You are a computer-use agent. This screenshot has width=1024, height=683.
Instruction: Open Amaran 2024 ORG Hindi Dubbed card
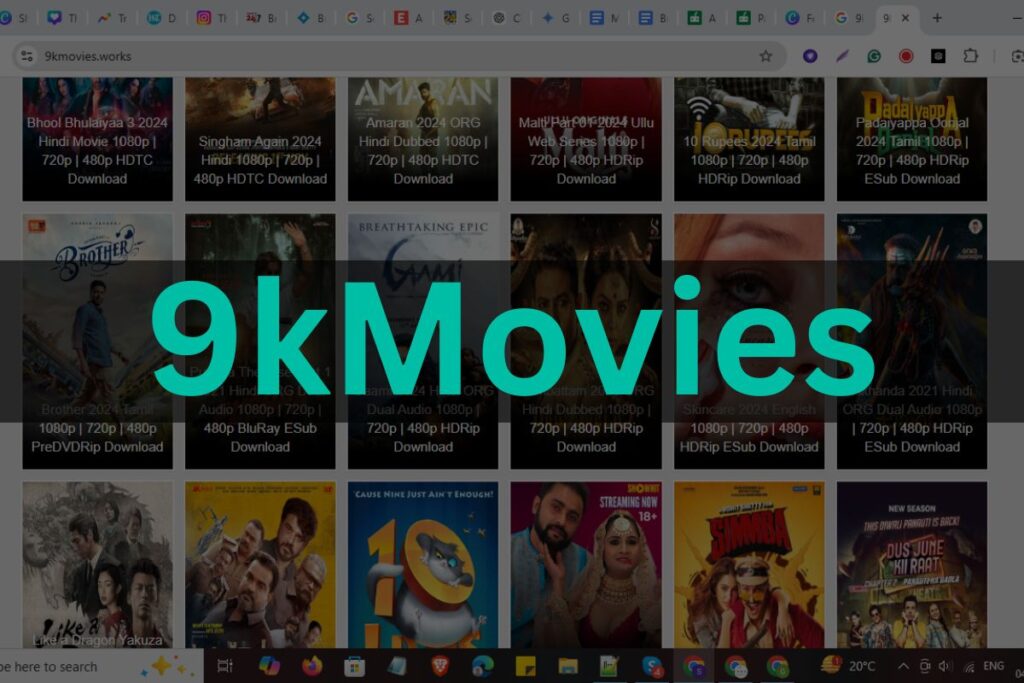tap(423, 138)
